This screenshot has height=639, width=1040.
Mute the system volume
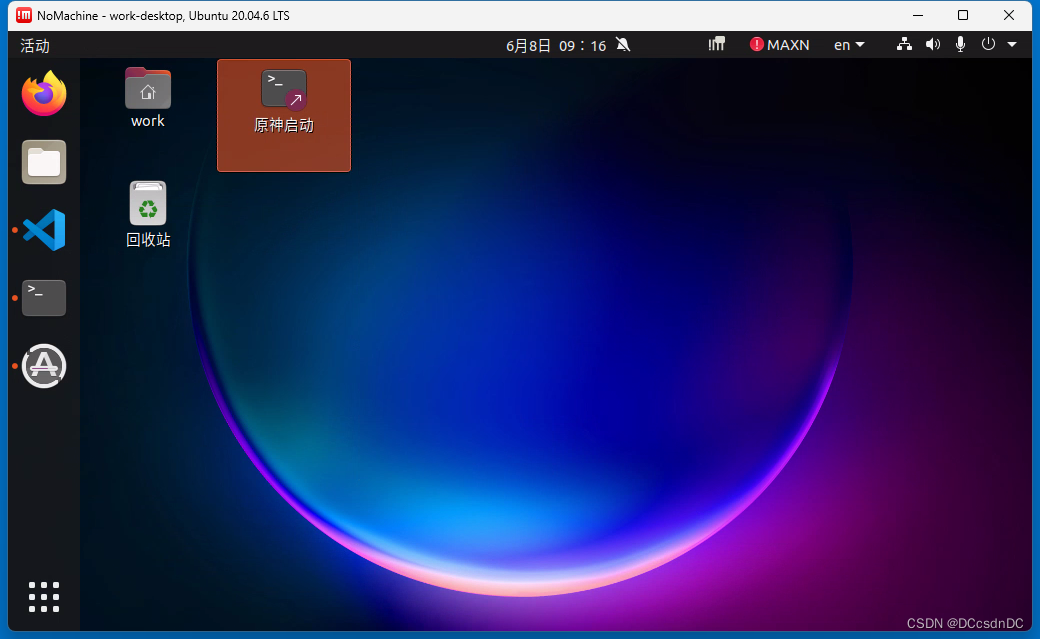pyautogui.click(x=932, y=44)
